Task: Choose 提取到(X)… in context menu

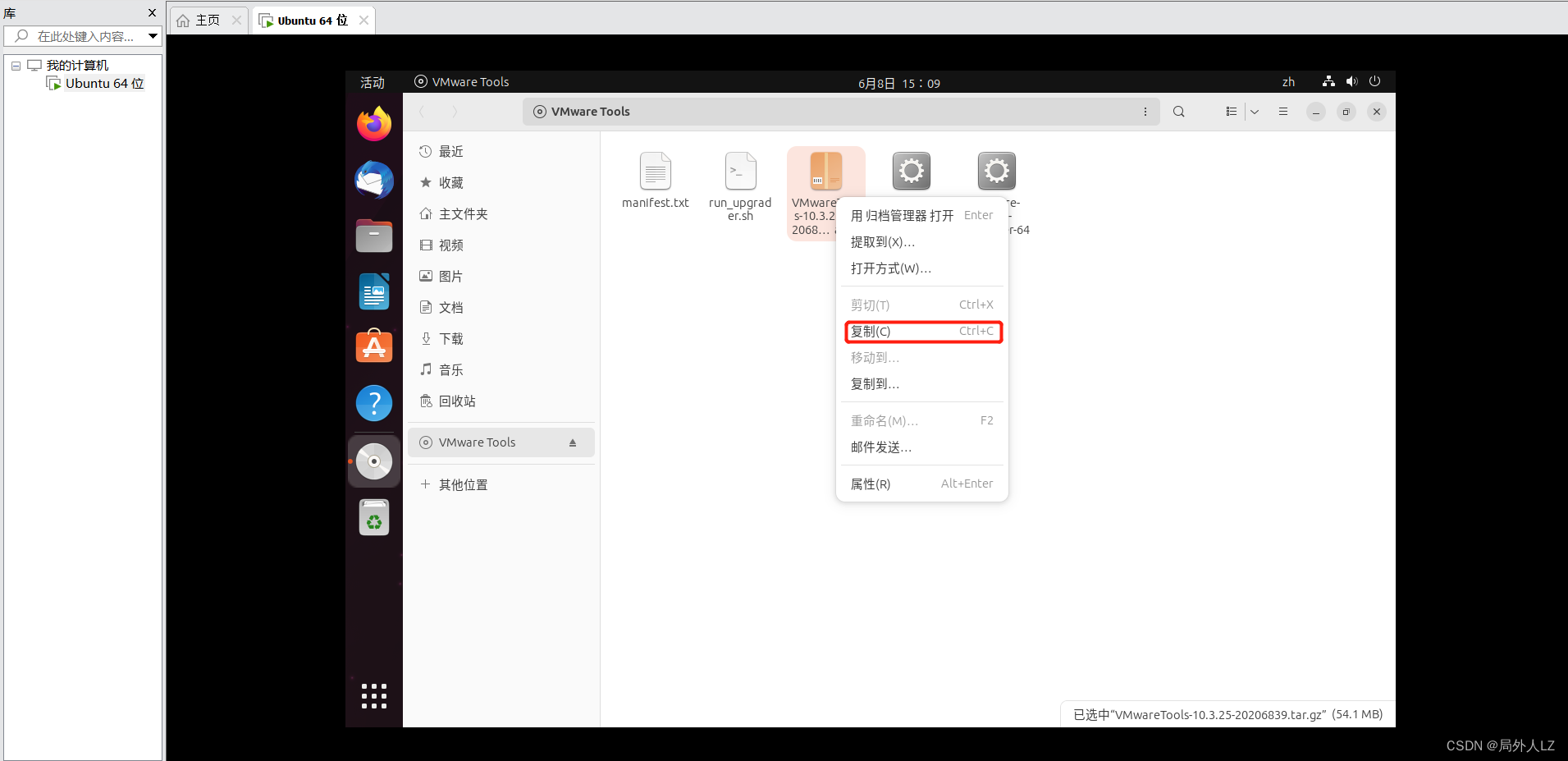Action: point(921,242)
